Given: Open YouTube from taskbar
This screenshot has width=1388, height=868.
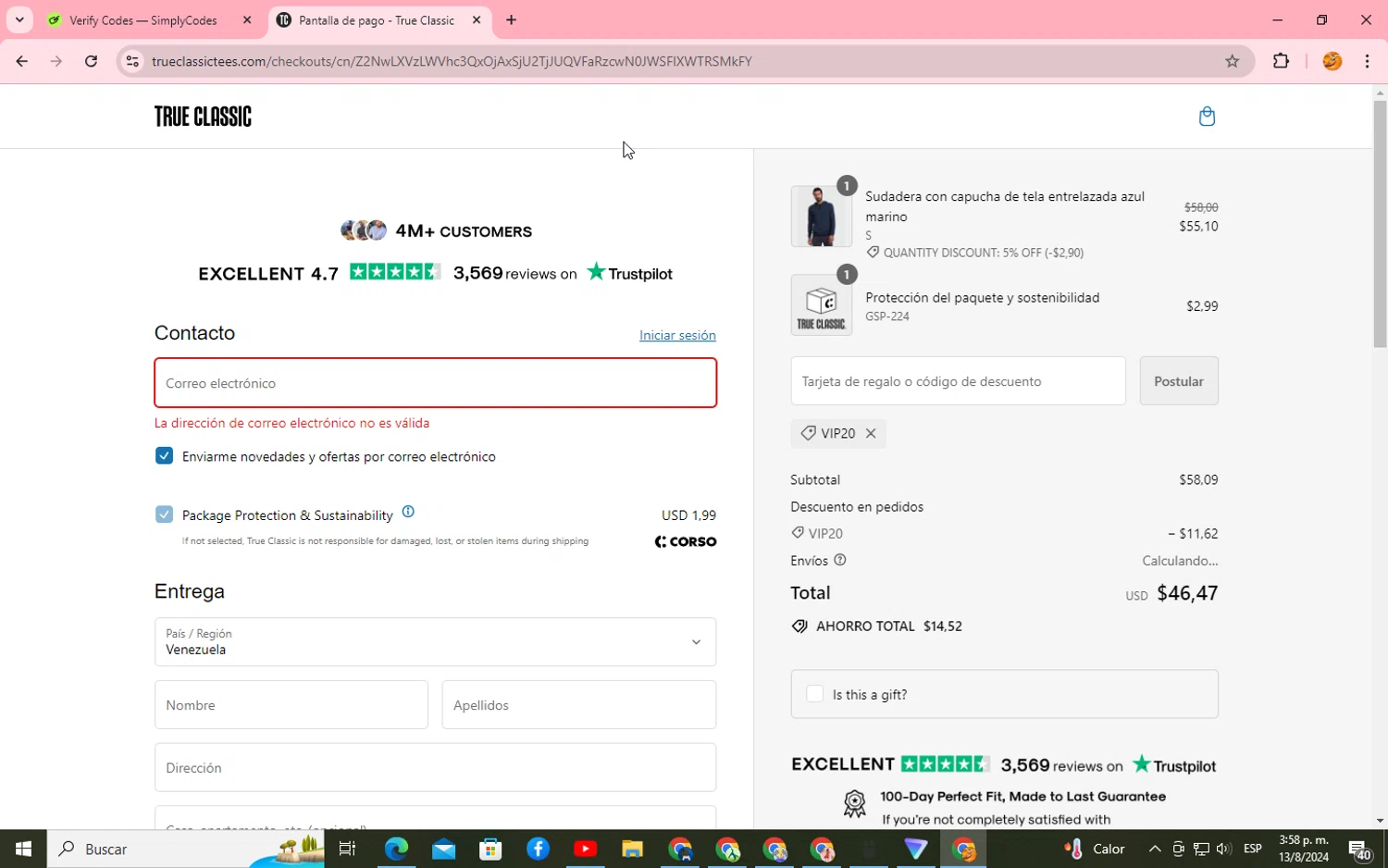Looking at the screenshot, I should [585, 849].
